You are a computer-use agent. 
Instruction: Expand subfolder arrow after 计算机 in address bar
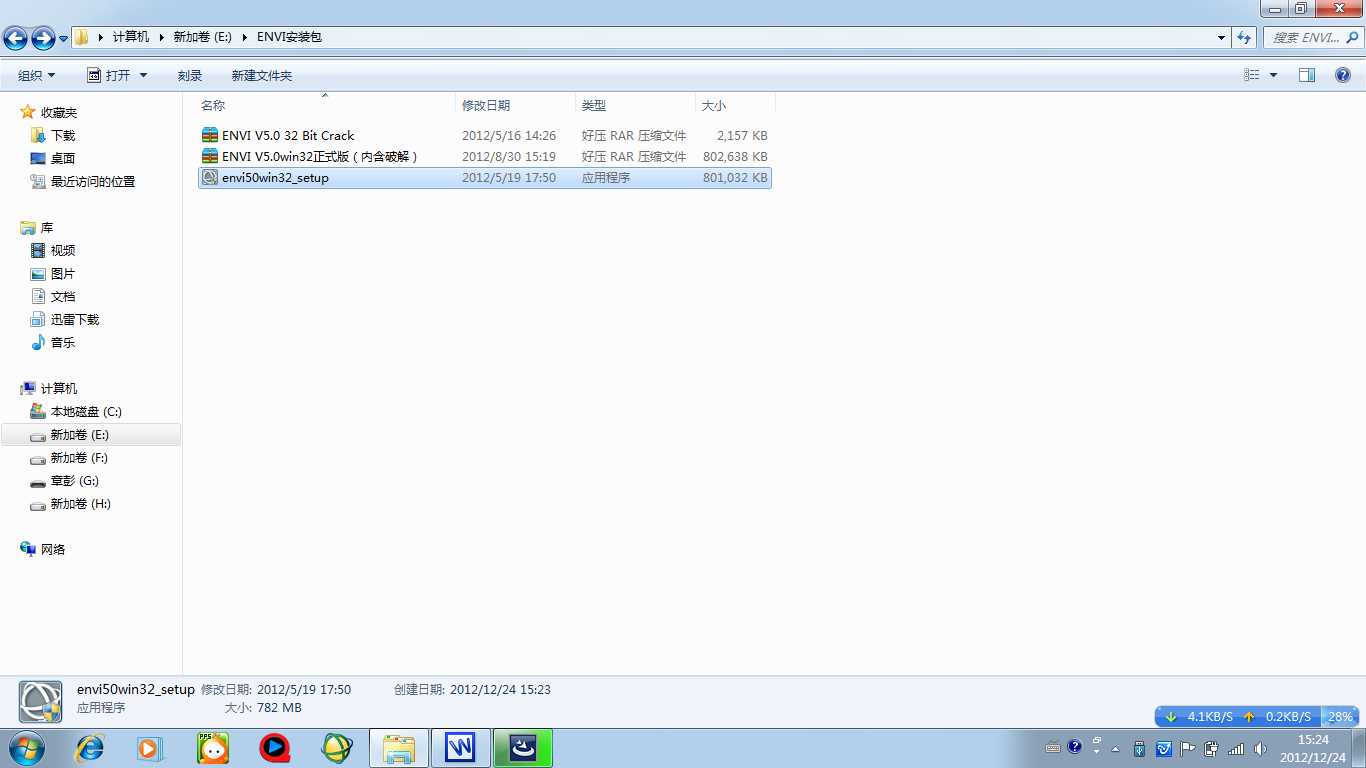tap(162, 37)
